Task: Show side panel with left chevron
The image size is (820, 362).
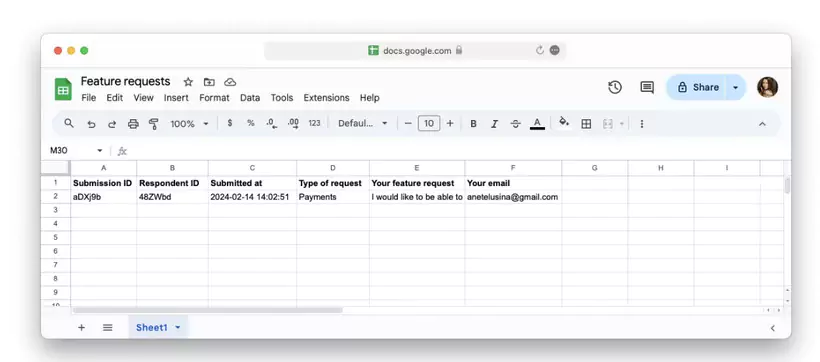Action: click(772, 328)
